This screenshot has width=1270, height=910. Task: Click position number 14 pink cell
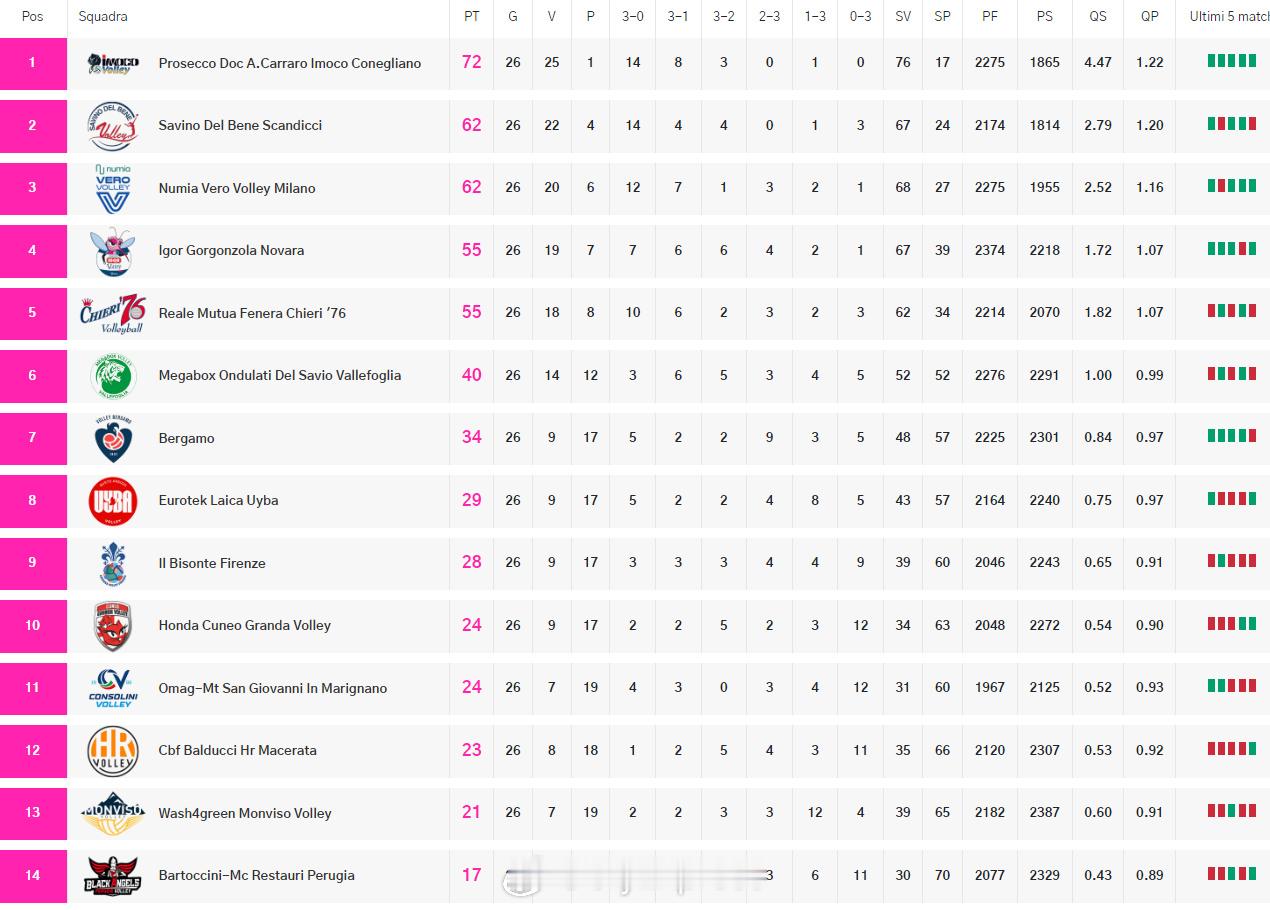[33, 876]
